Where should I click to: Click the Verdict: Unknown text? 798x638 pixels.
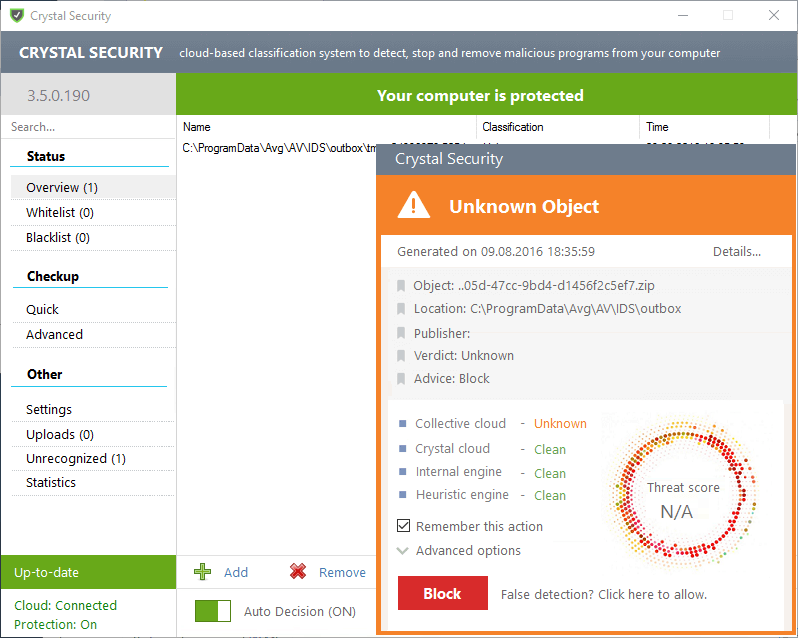click(464, 356)
